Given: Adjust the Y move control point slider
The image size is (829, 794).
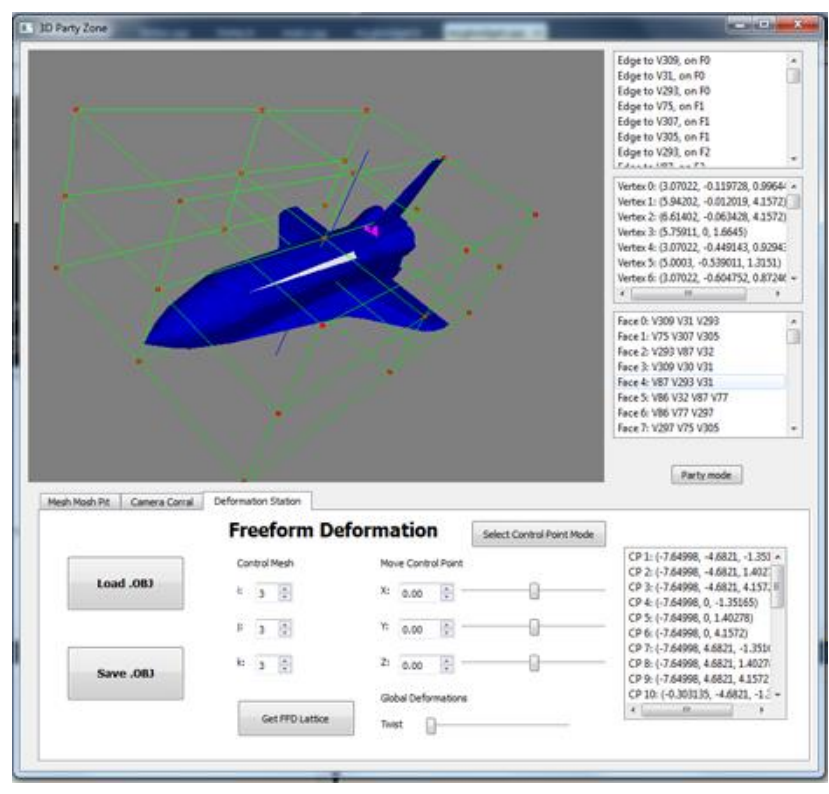Looking at the screenshot, I should (x=533, y=626).
